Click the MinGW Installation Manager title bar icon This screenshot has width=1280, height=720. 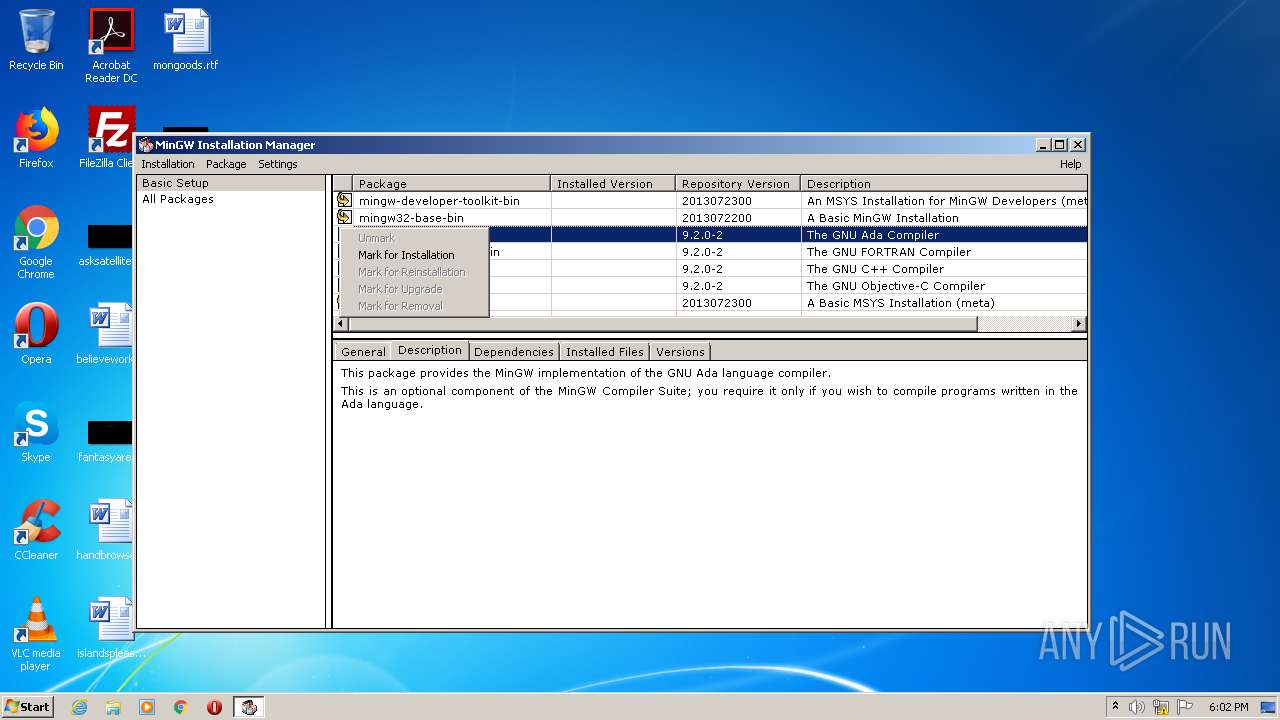[x=146, y=145]
